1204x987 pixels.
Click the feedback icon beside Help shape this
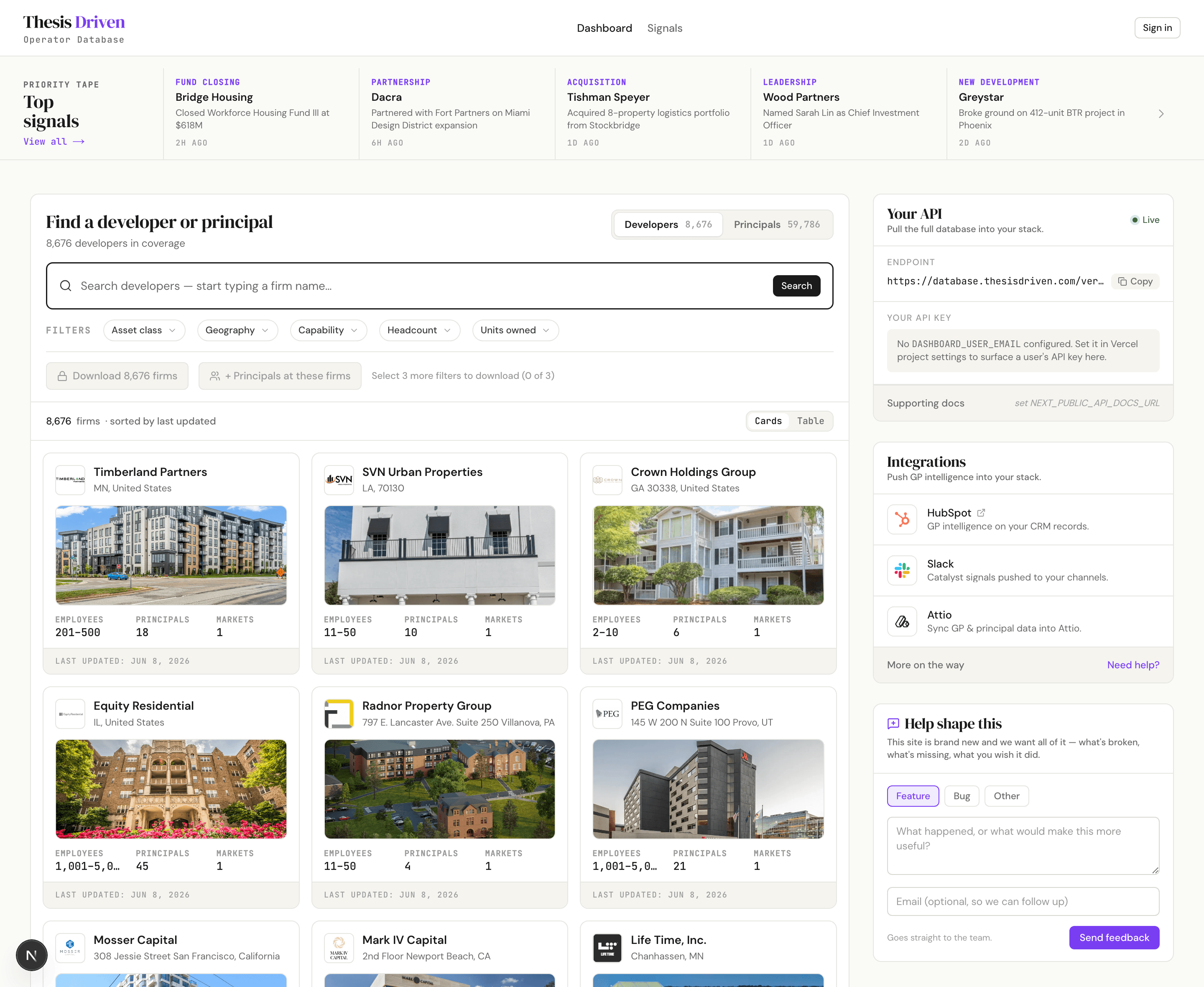click(x=893, y=723)
